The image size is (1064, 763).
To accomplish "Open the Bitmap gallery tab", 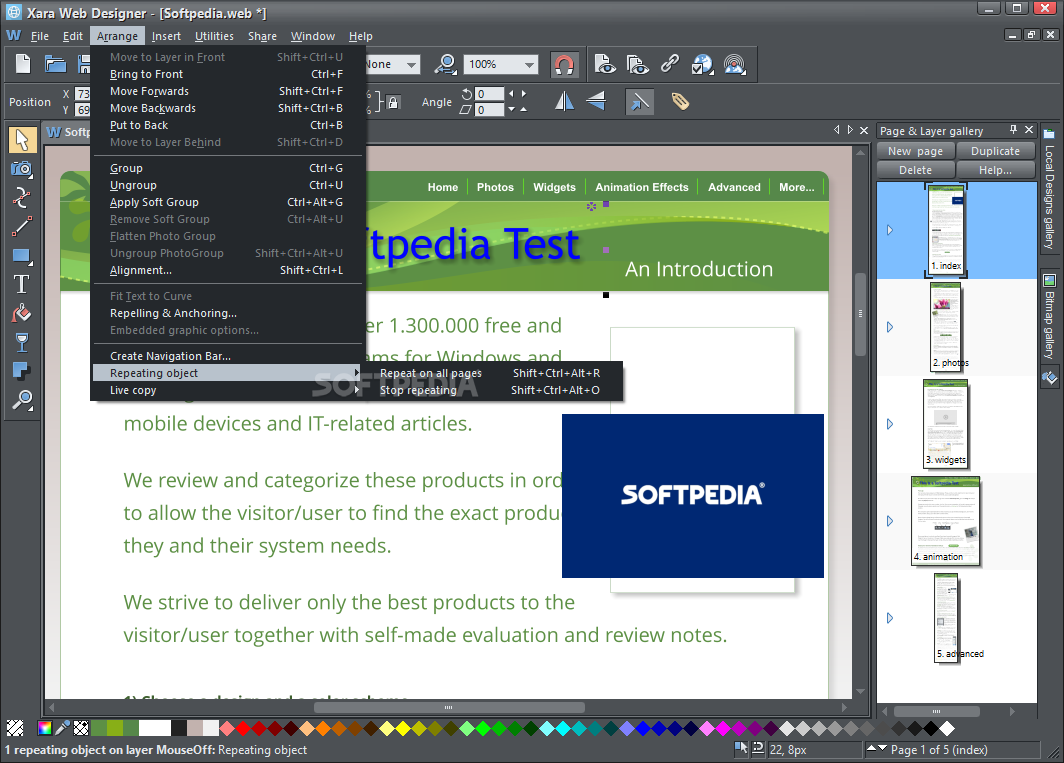I will coord(1049,317).
